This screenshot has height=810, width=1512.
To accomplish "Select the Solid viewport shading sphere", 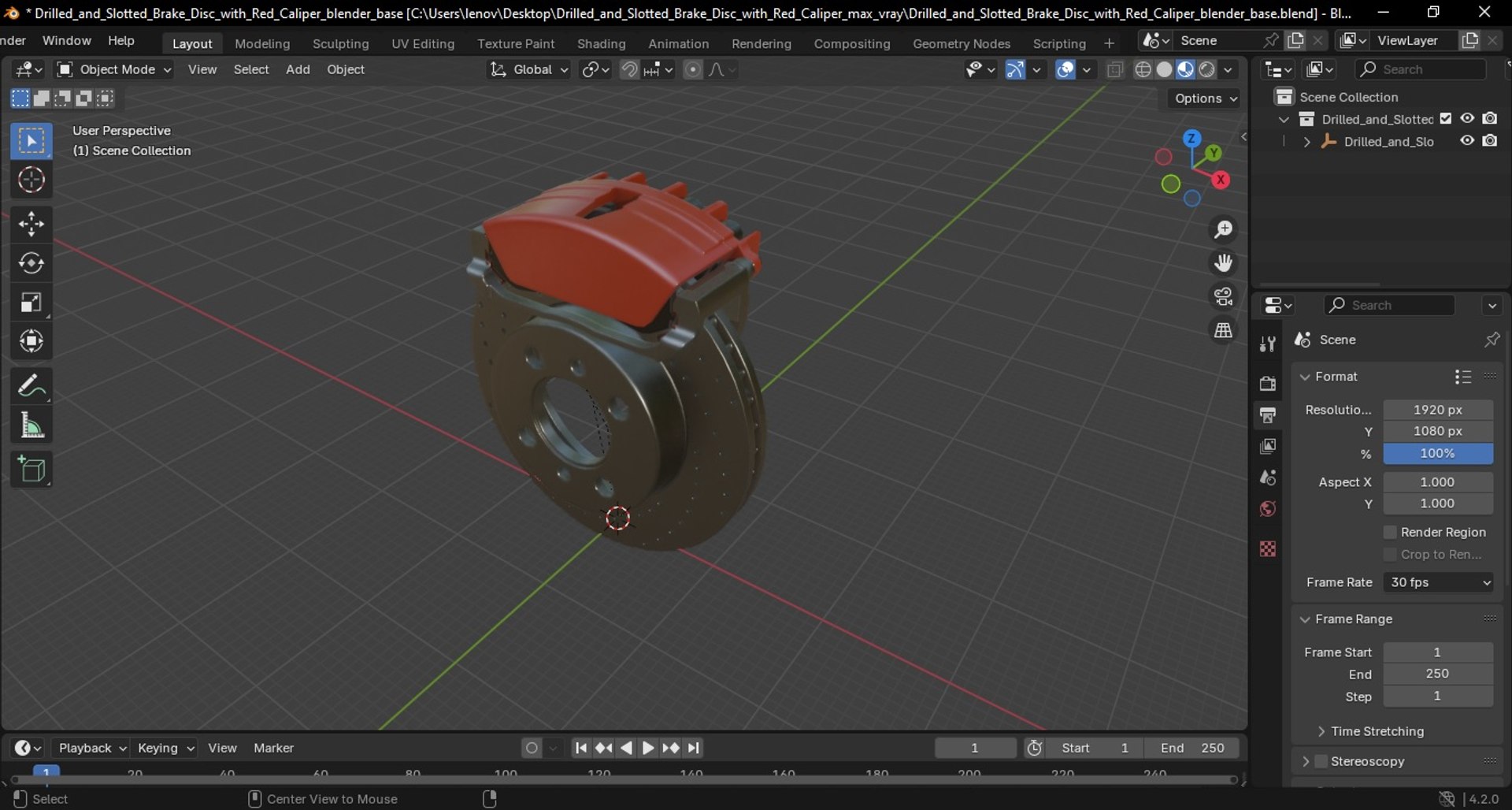I will (1164, 69).
